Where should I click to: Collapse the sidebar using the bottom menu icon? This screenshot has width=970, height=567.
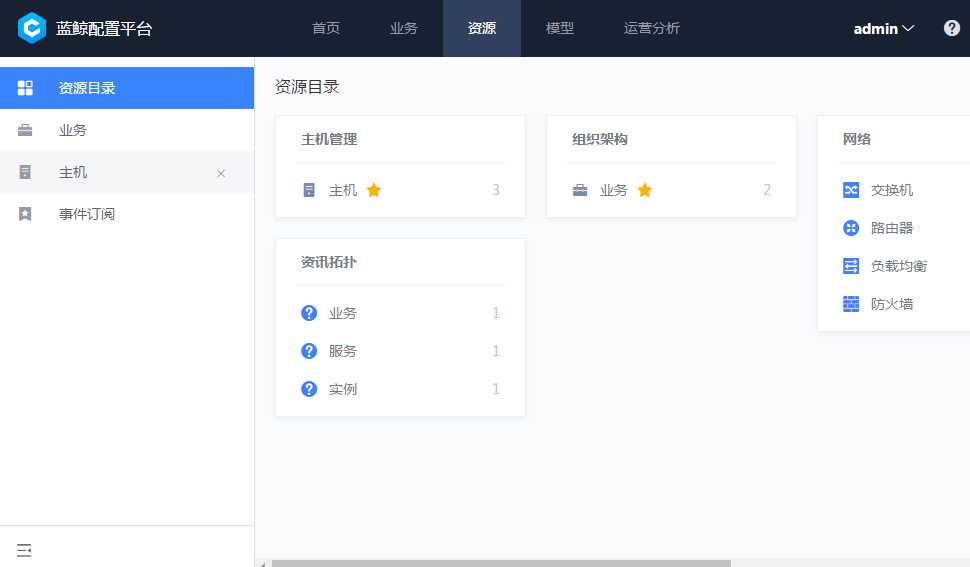click(x=24, y=550)
